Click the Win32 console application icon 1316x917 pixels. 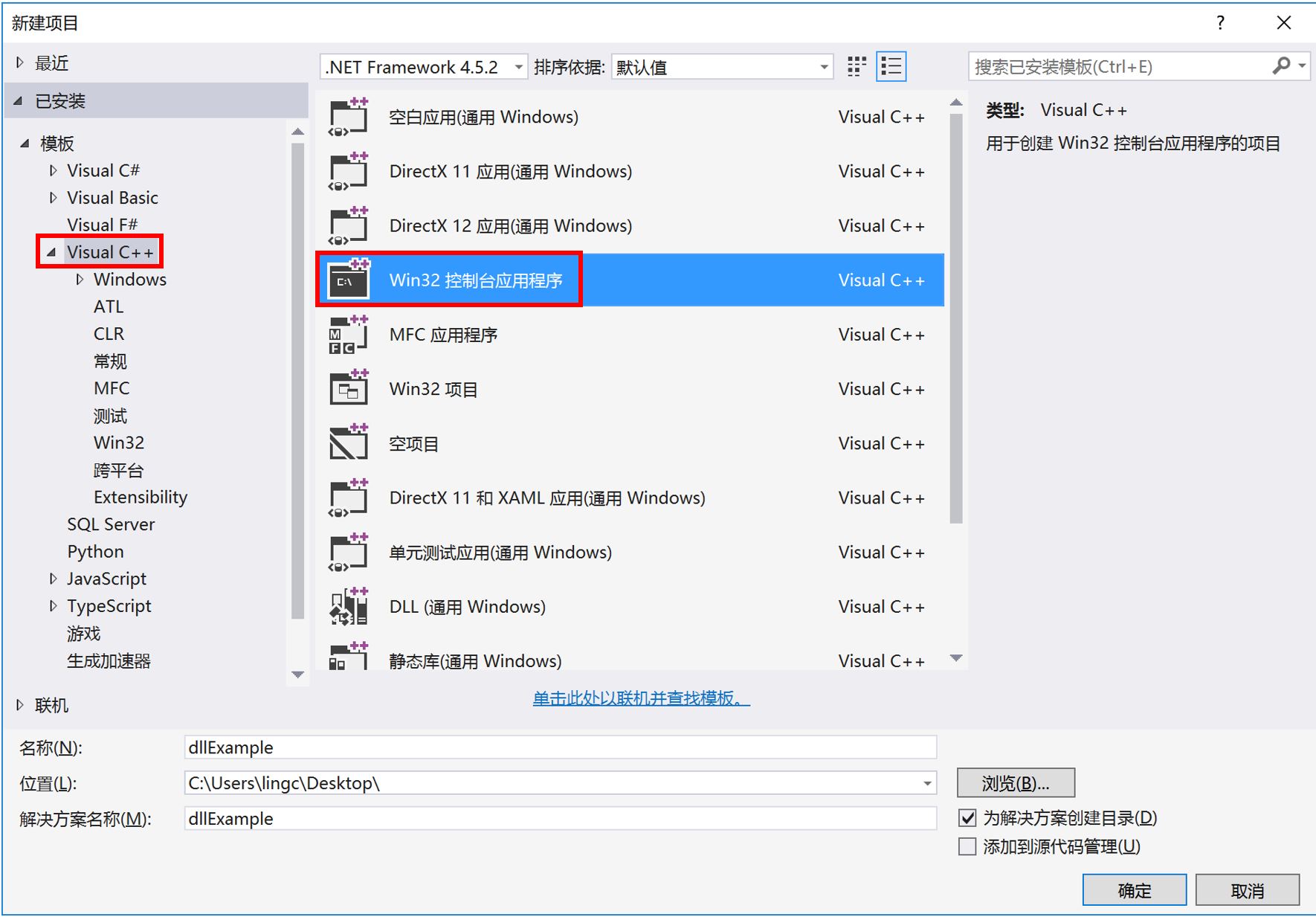349,280
